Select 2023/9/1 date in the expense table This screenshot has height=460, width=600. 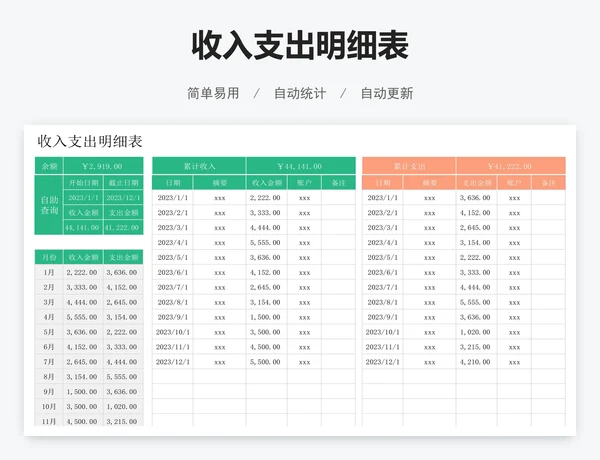[383, 317]
